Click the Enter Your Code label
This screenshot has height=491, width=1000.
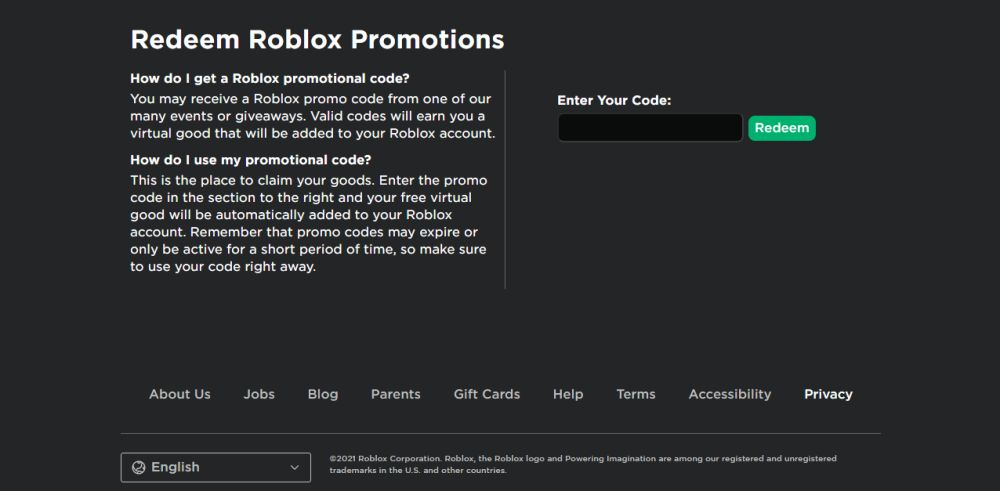tap(614, 100)
